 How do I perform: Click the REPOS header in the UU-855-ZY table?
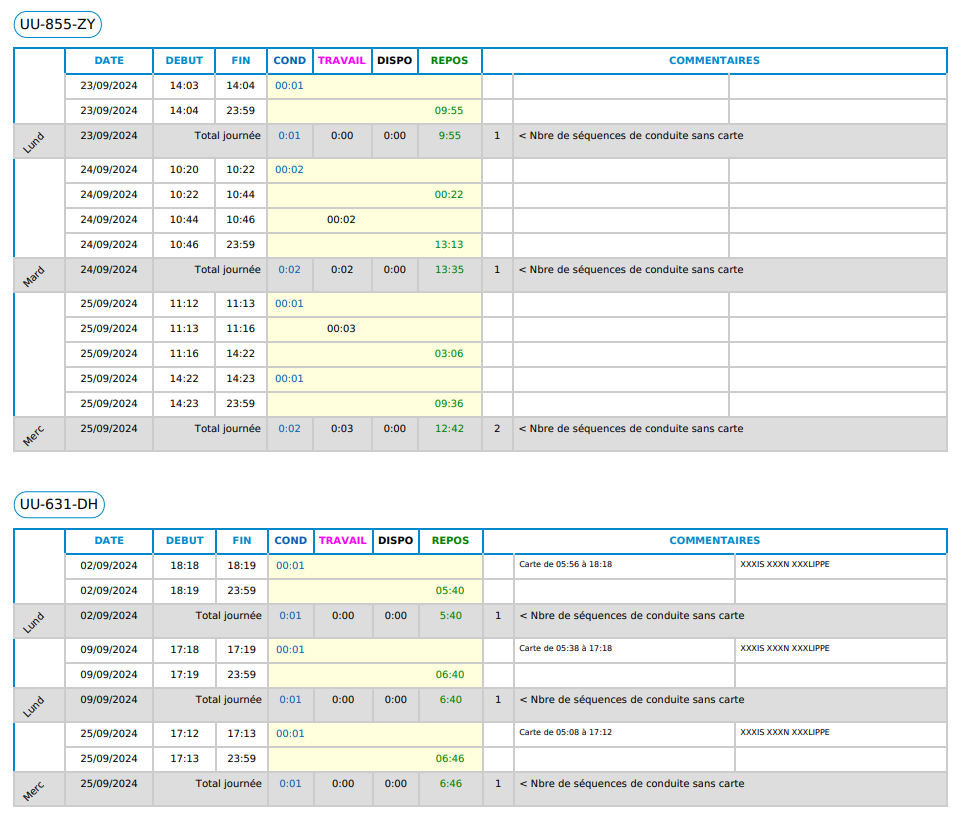pyautogui.click(x=449, y=61)
